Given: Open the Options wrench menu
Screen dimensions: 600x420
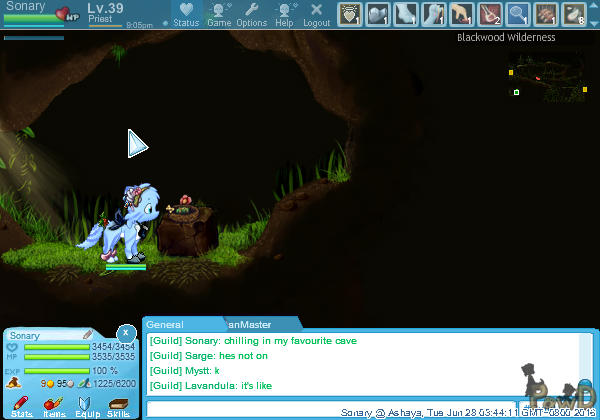Looking at the screenshot, I should coord(251,14).
